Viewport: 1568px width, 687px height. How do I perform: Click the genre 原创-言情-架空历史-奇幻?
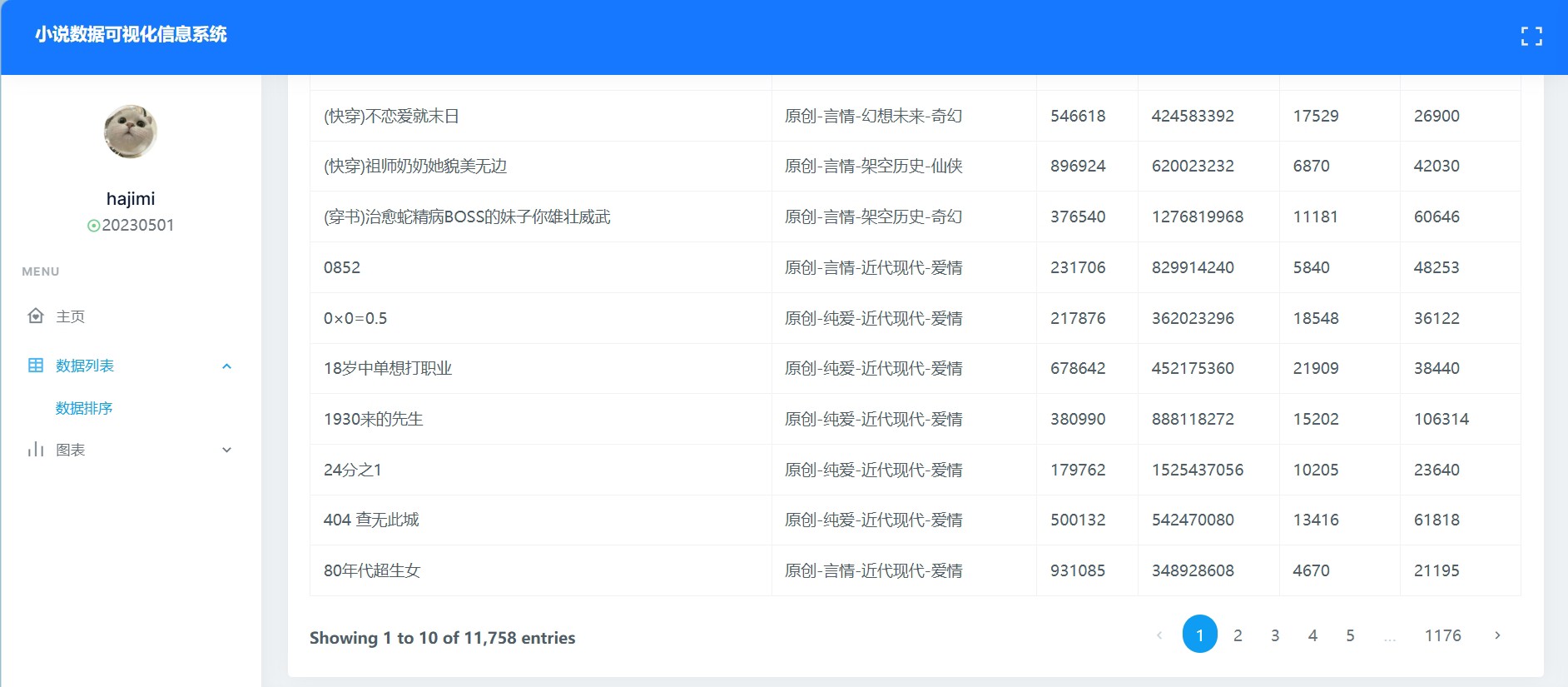874,217
